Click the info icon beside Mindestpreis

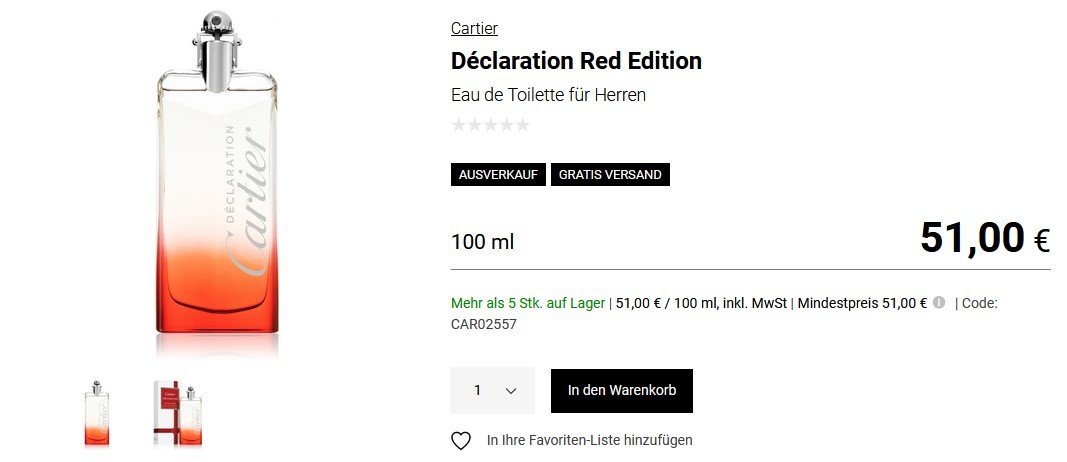pos(939,302)
